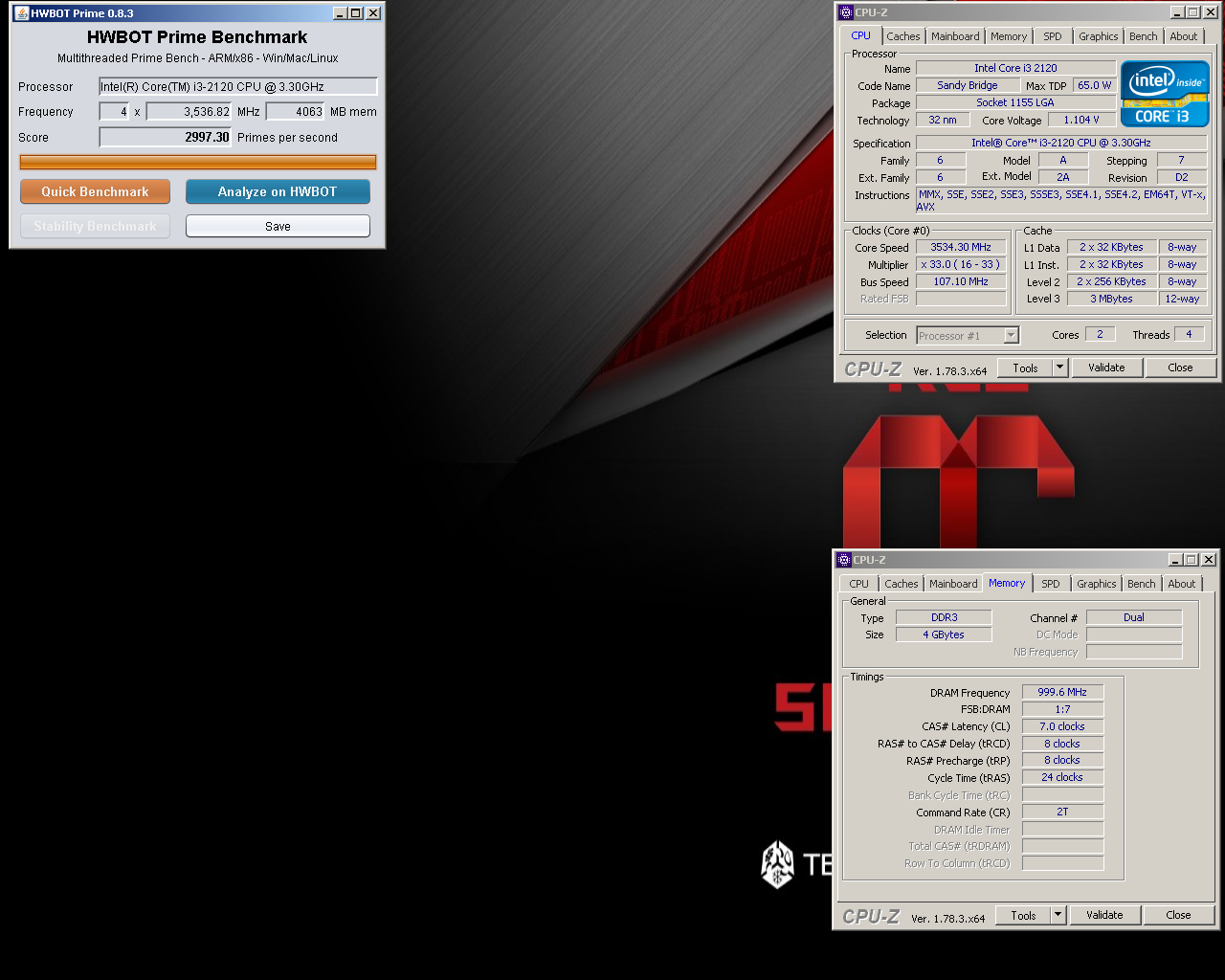
Task: Click the Processor name field in HWBOT Prime
Action: [x=238, y=86]
